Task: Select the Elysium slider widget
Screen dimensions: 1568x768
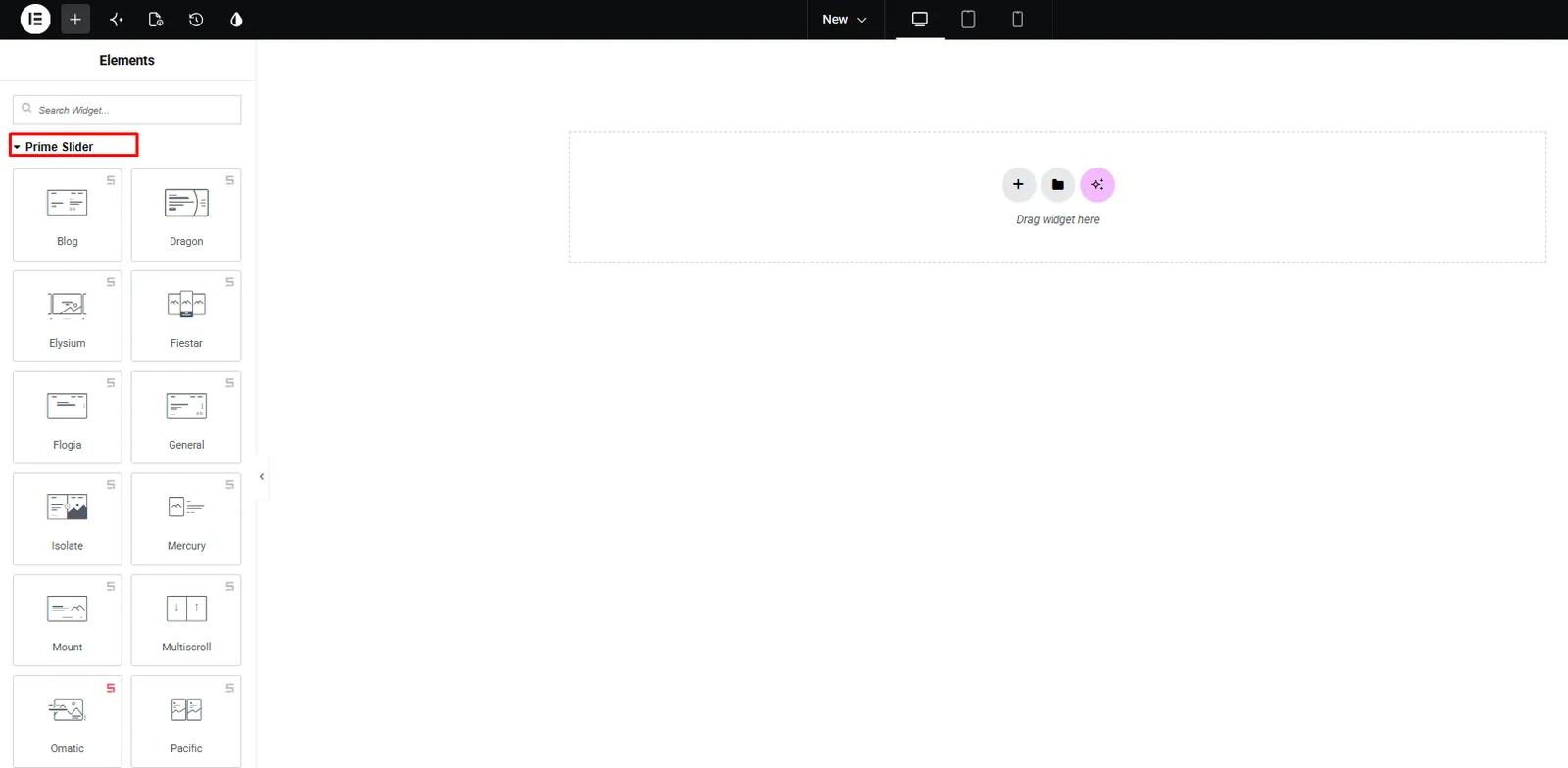Action: click(x=68, y=316)
